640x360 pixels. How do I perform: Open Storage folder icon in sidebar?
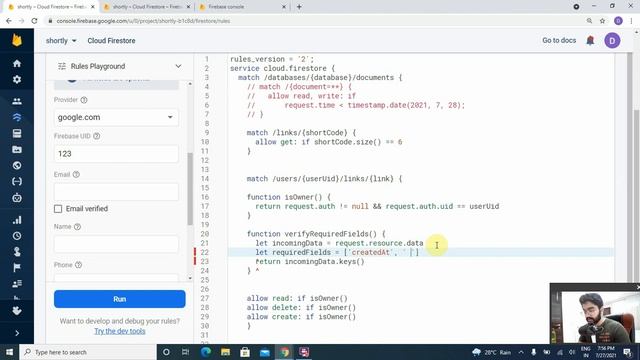(17, 149)
